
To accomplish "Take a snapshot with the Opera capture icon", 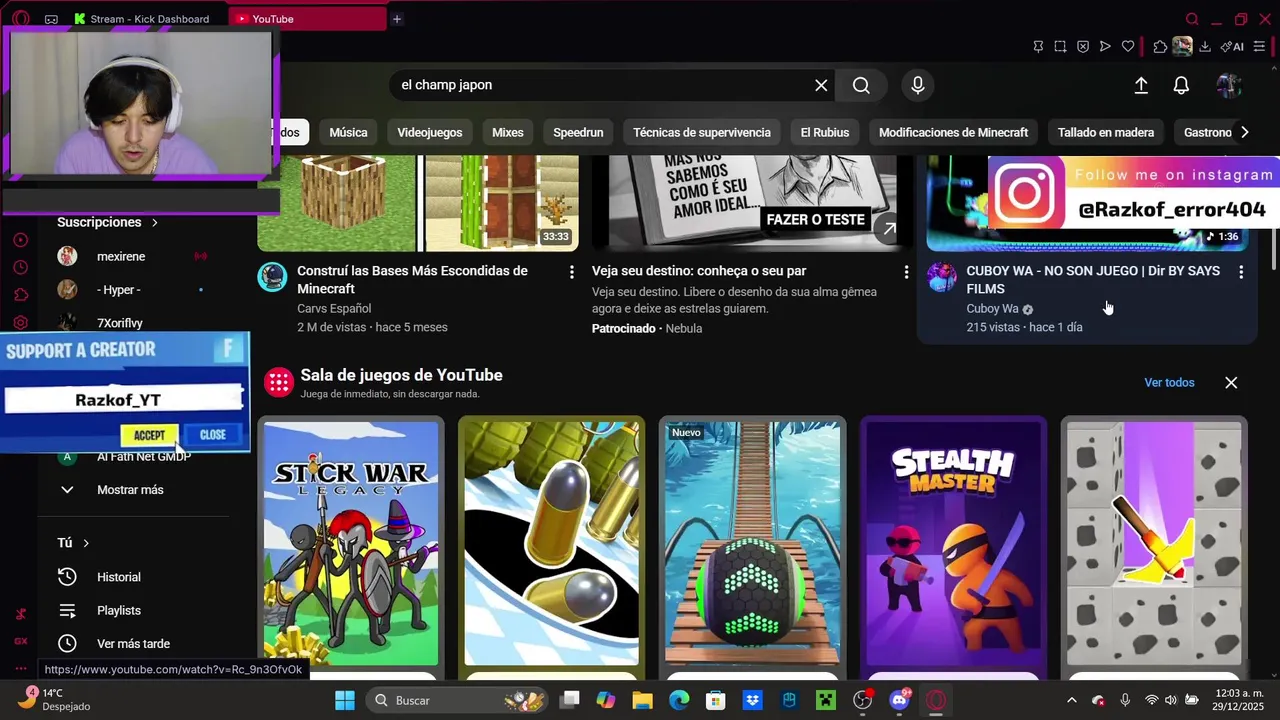I will click(x=1060, y=47).
